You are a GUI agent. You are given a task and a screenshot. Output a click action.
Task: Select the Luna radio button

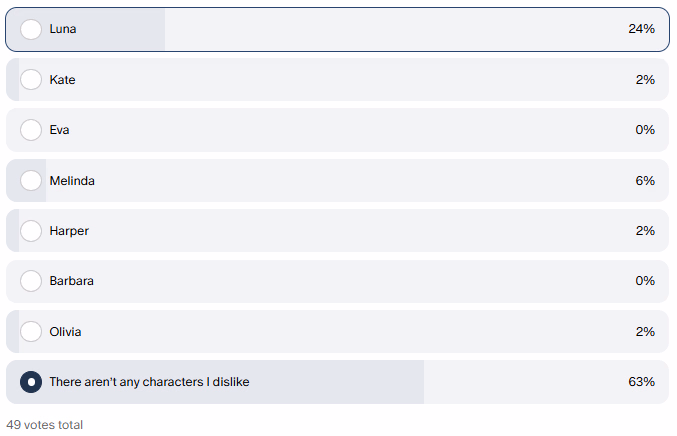[x=31, y=29]
